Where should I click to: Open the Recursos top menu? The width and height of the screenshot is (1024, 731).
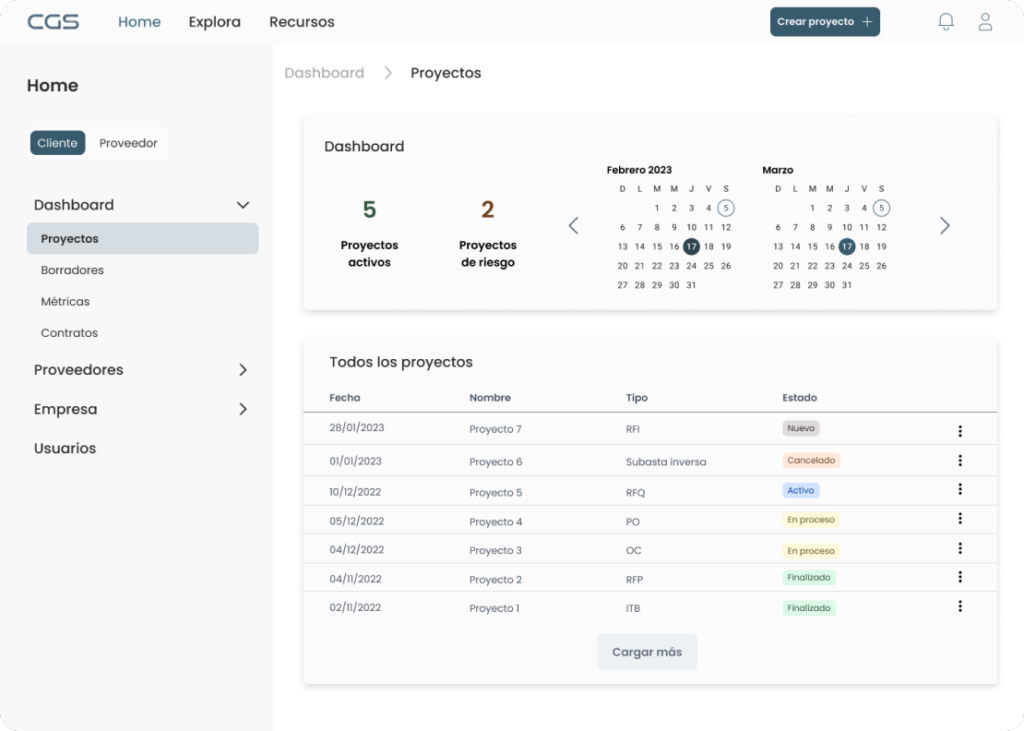click(302, 22)
